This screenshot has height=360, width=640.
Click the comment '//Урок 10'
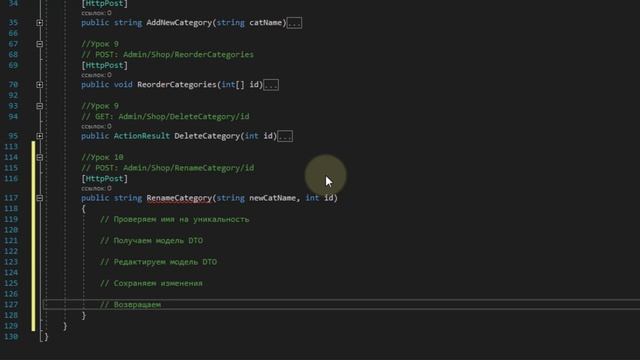102,158
